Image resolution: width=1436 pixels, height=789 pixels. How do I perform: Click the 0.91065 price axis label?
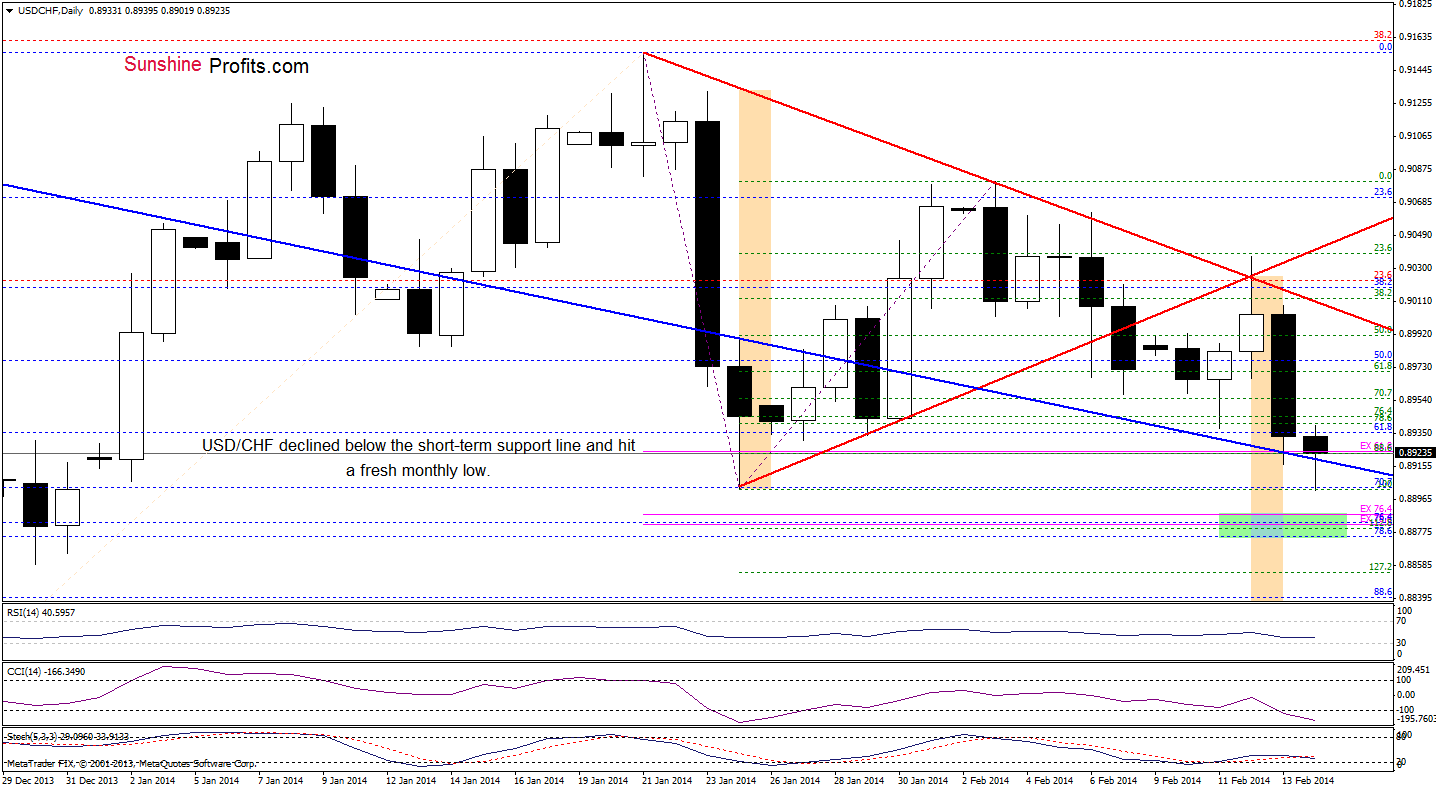coord(1417,136)
